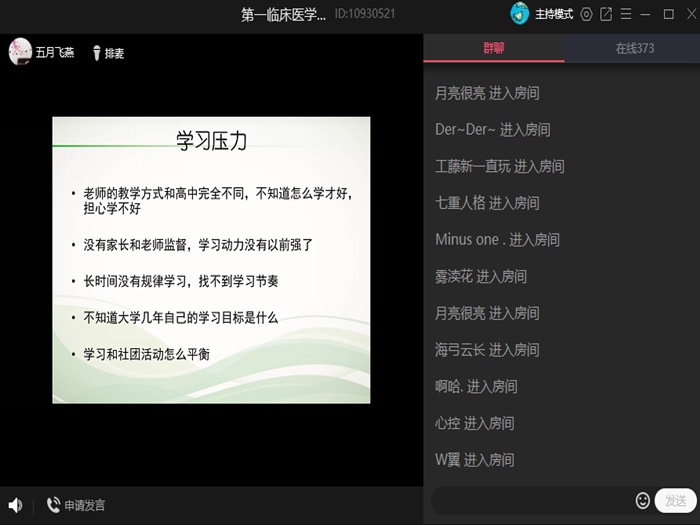Click the room title 第一临床医学
Image resolution: width=700 pixels, height=525 pixels.
[x=284, y=14]
